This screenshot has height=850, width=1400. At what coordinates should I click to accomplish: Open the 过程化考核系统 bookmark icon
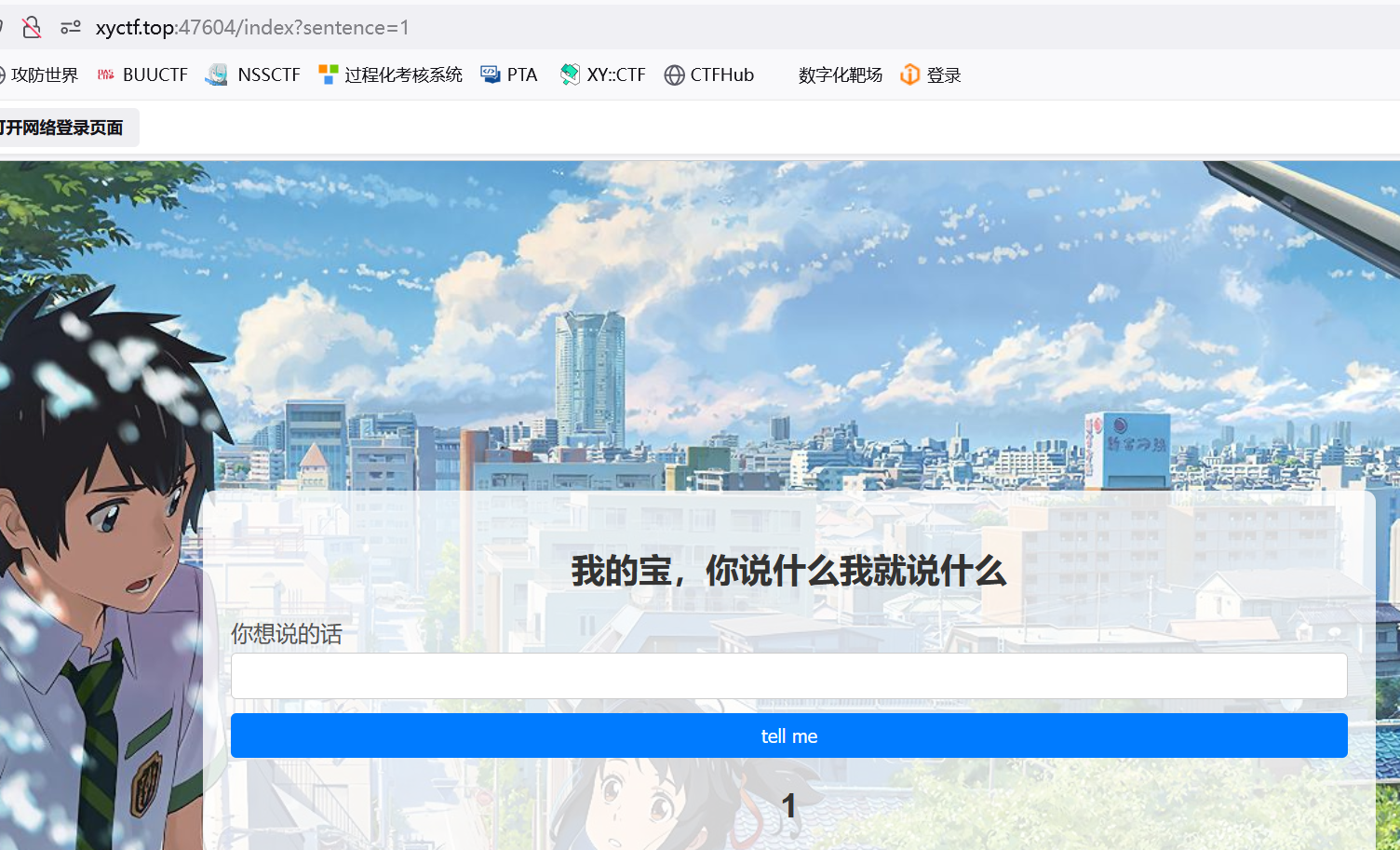(328, 74)
